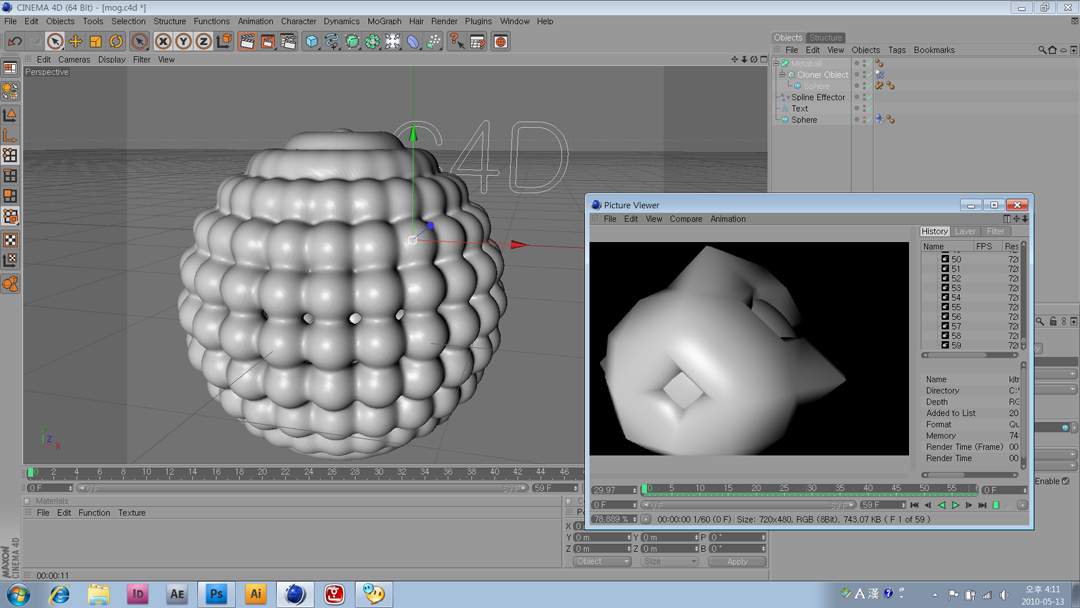The height and width of the screenshot is (608, 1080).
Task: Toggle Spline Effector enable checkmark
Action: (869, 97)
